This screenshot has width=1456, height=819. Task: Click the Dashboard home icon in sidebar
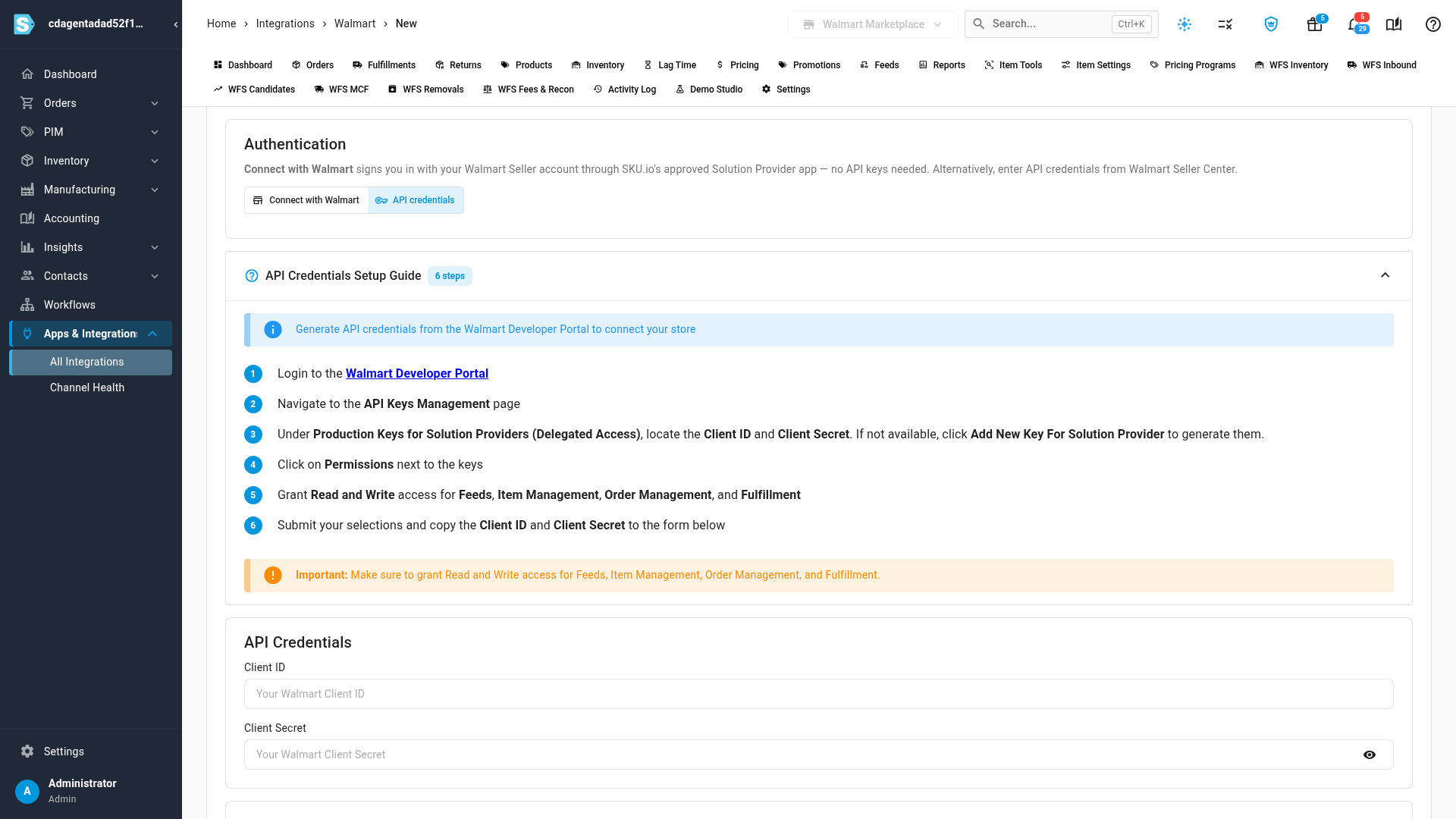pyautogui.click(x=27, y=74)
